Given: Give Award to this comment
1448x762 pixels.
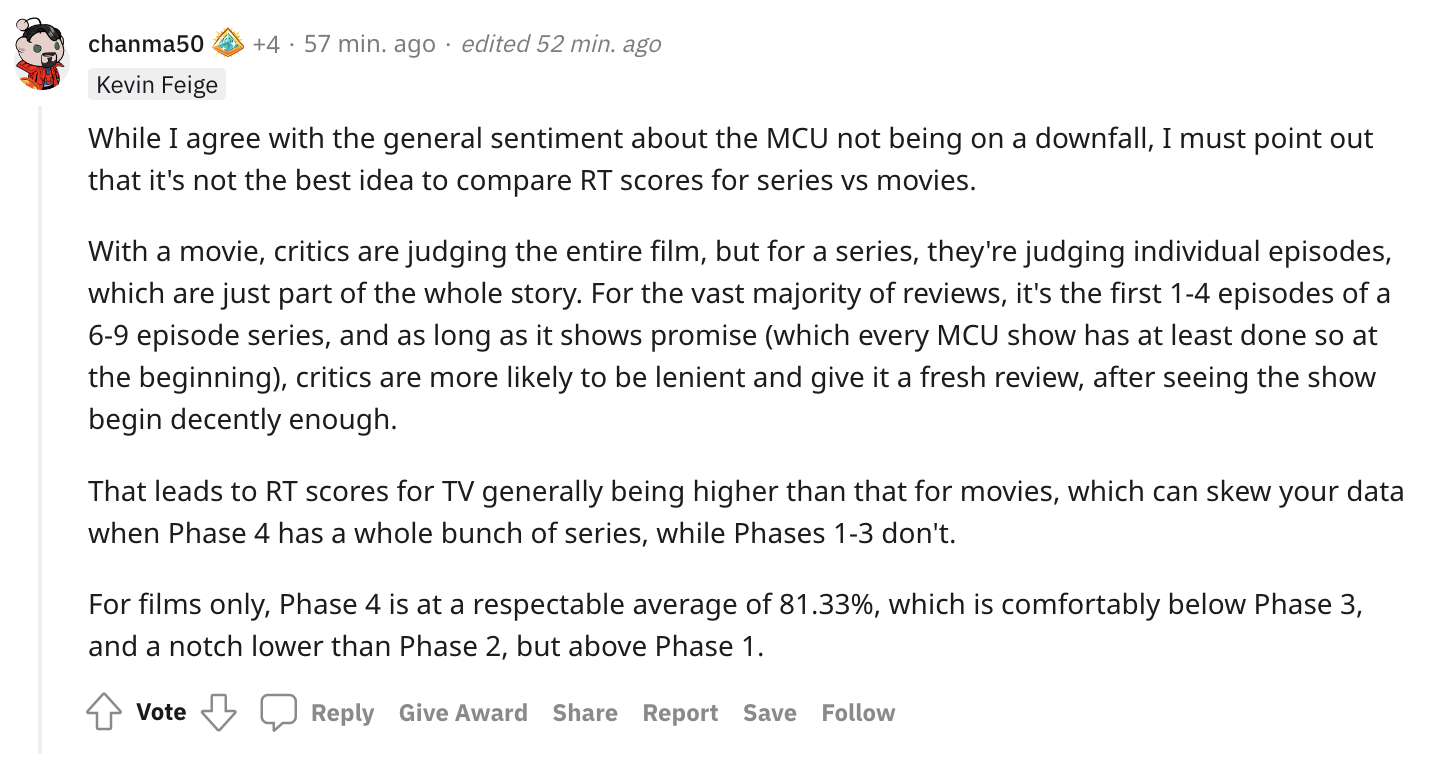Looking at the screenshot, I should (462, 713).
